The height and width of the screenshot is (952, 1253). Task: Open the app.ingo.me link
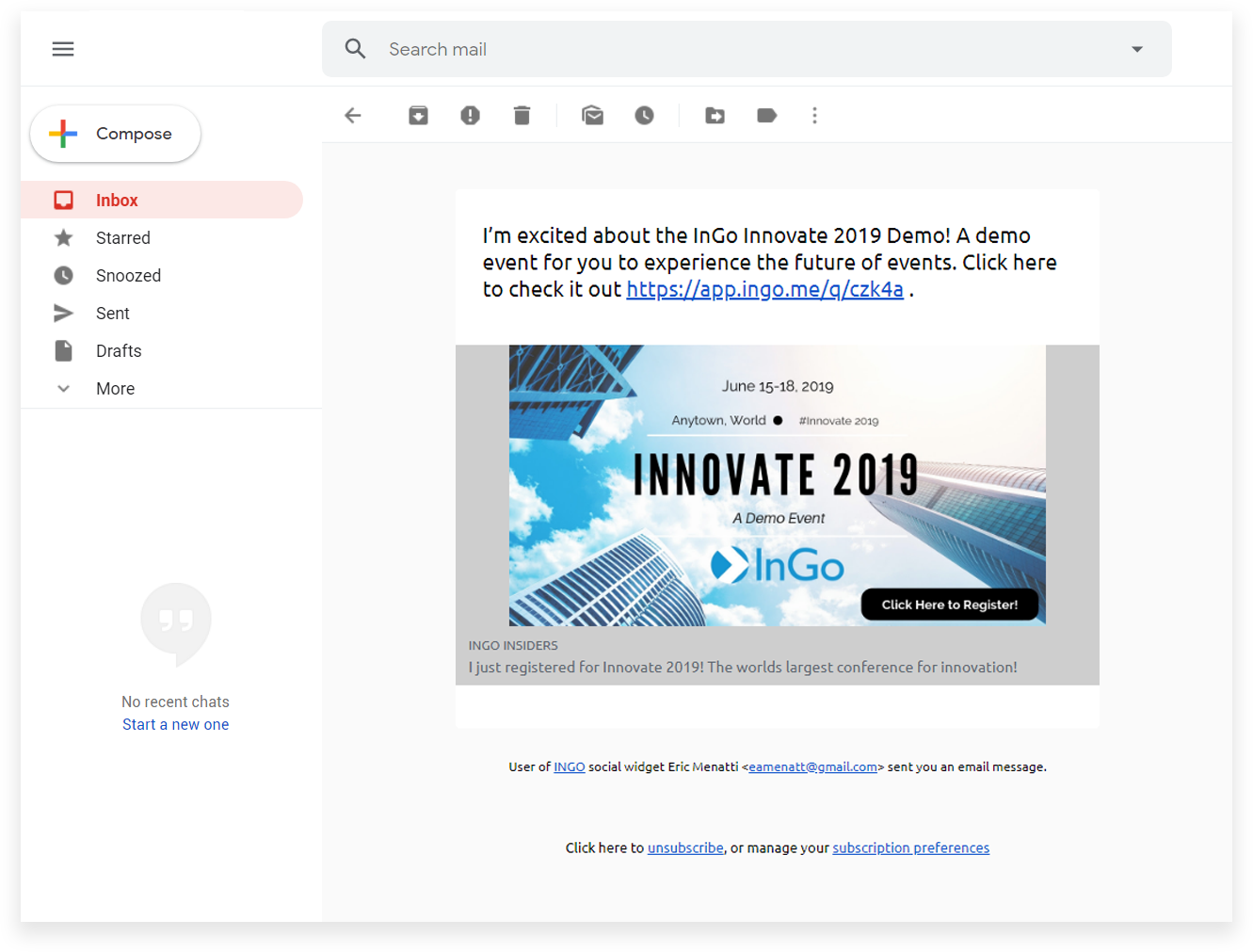[764, 290]
